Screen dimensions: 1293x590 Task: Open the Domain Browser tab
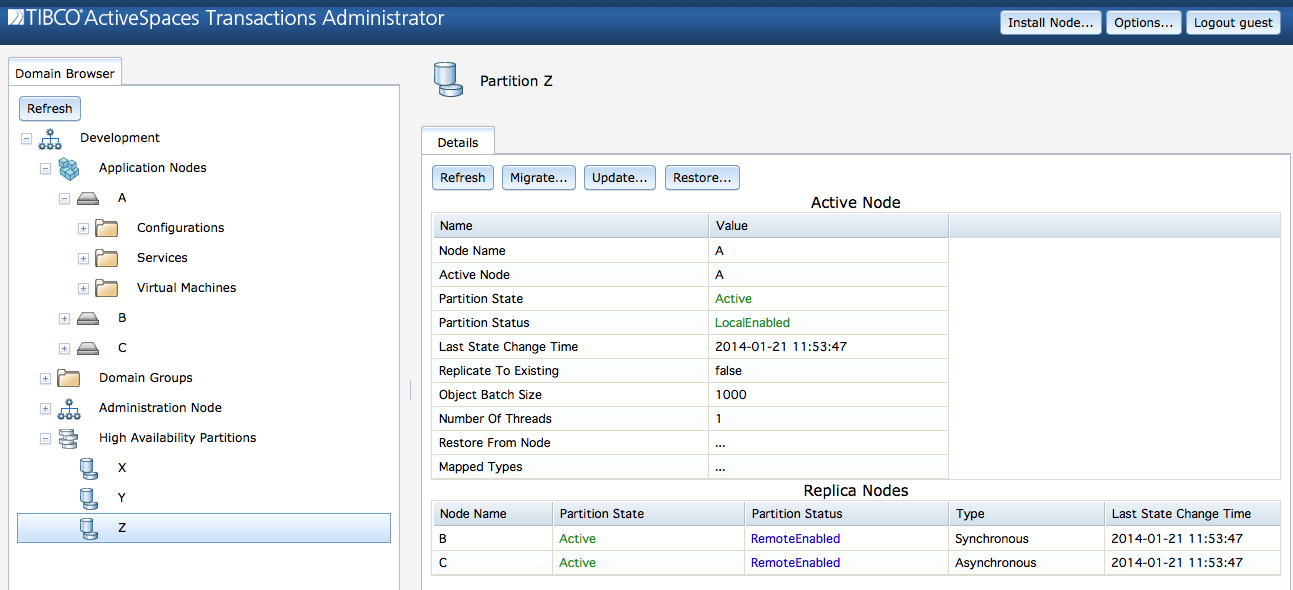65,73
